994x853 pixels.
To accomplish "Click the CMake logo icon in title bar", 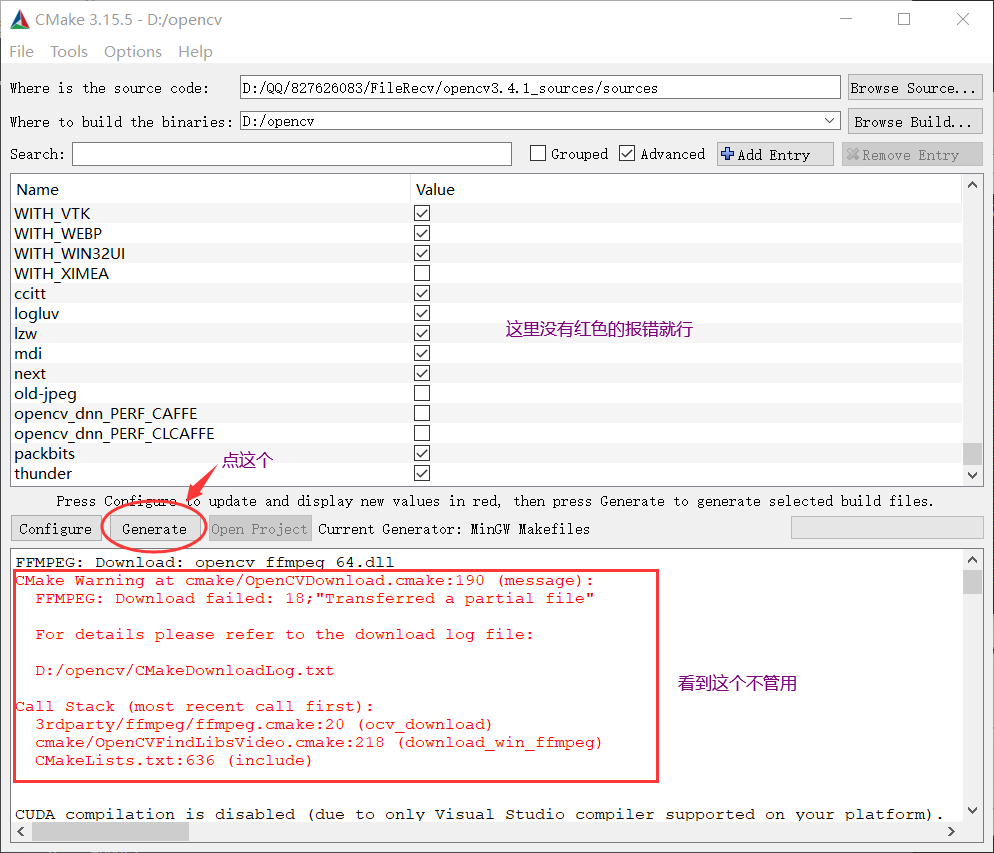I will (20, 20).
